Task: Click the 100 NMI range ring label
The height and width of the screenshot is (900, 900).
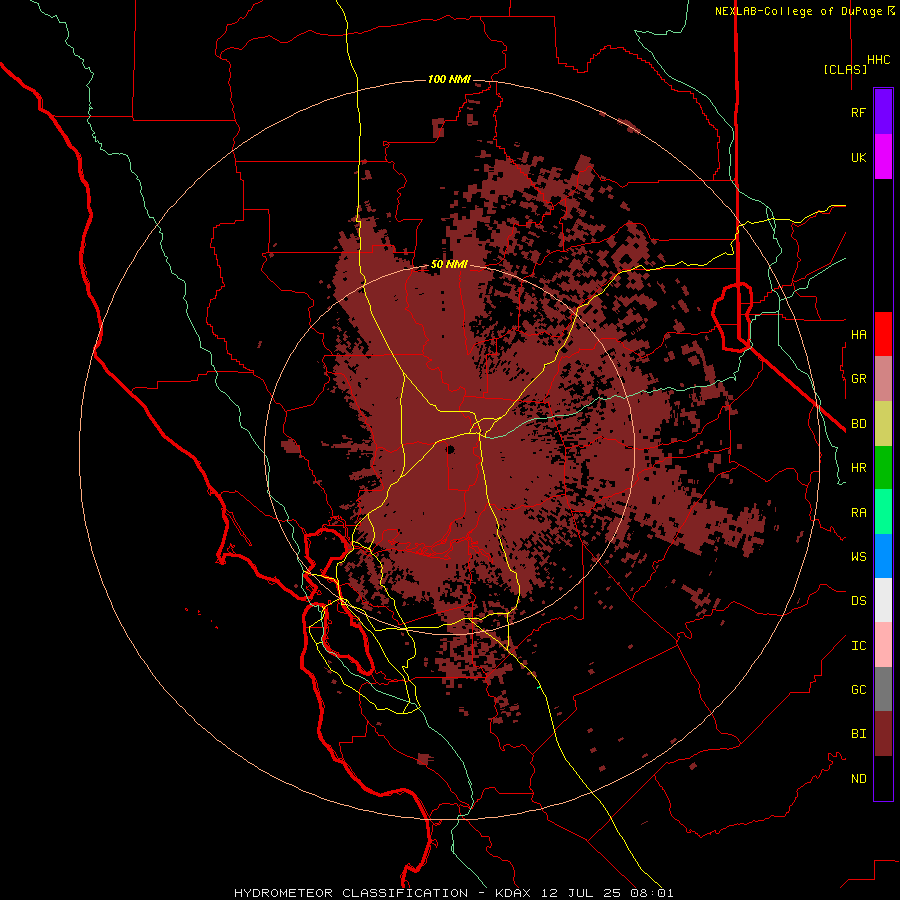Action: coord(449,79)
